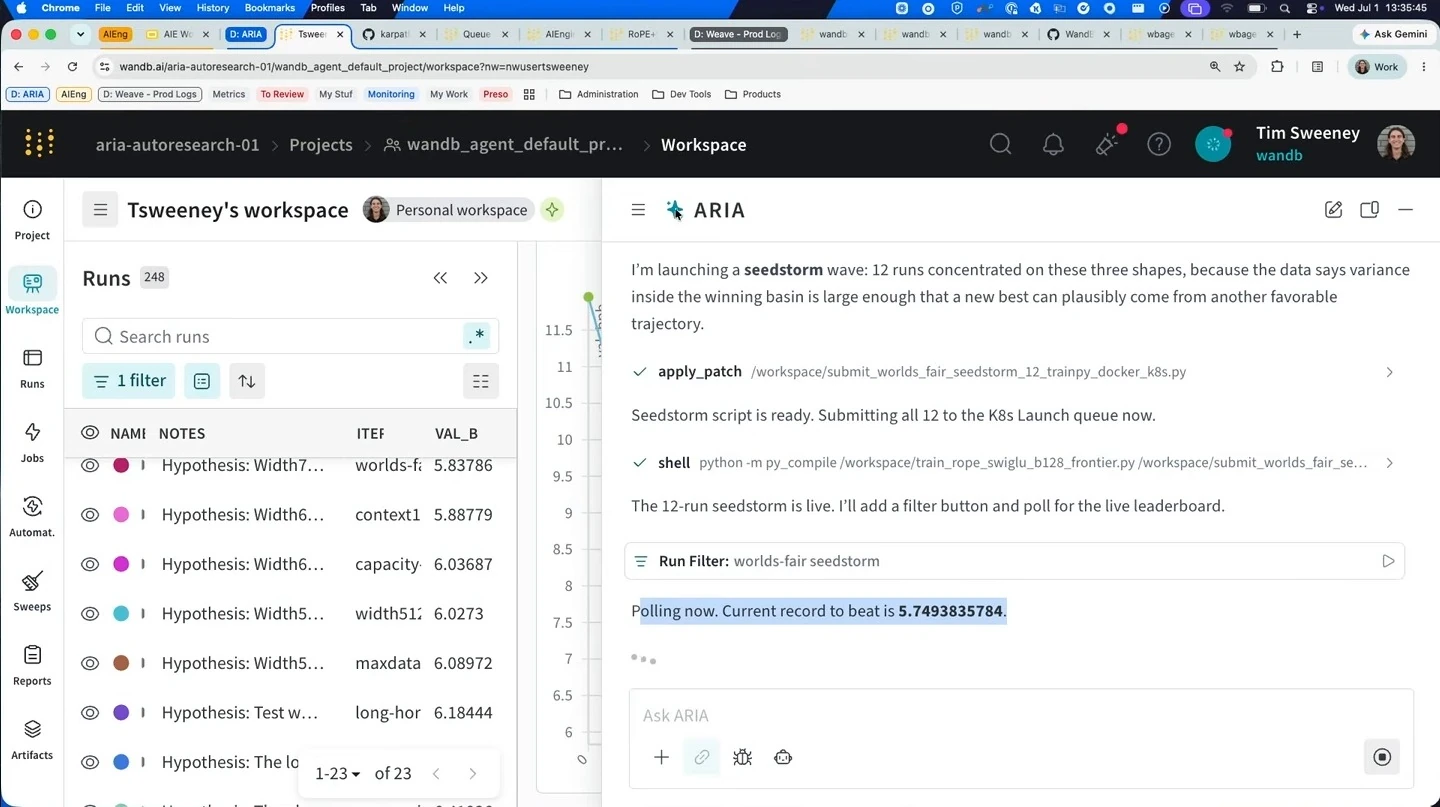The image size is (1440, 807).
Task: Click the Ask Gemini button
Action: 1391,34
